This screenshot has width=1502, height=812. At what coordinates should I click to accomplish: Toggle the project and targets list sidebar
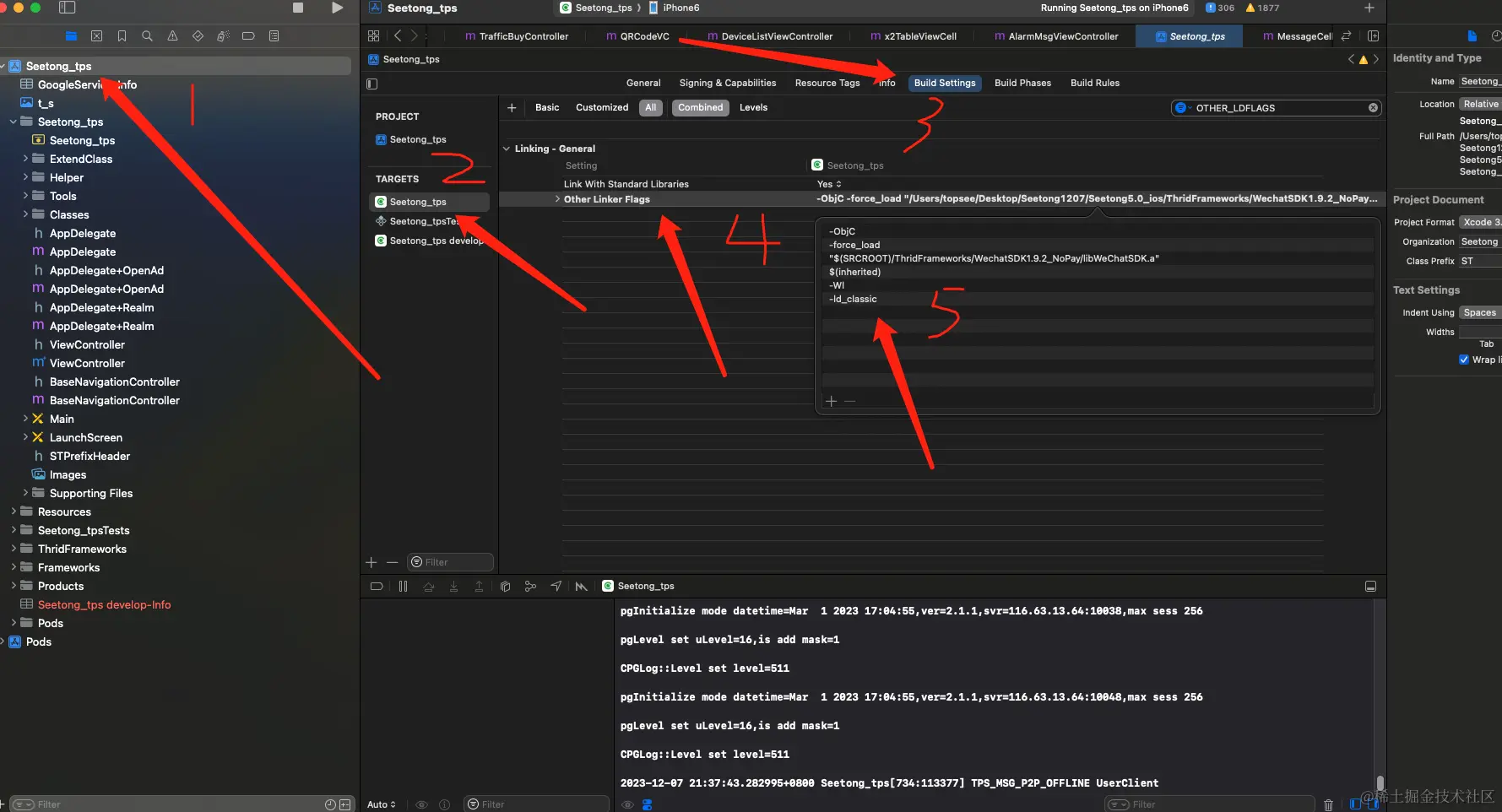pyautogui.click(x=371, y=84)
